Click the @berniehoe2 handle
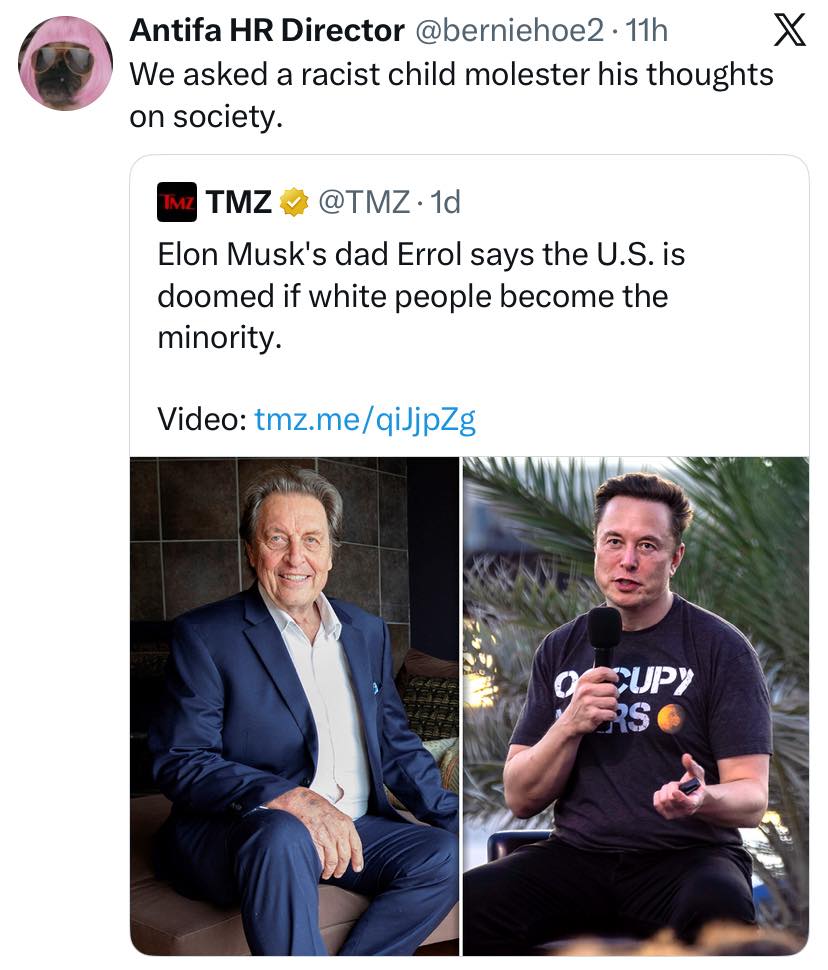 pos(508,31)
